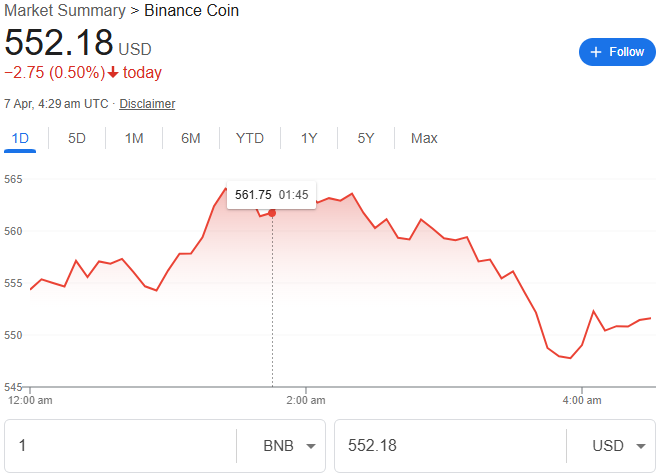Click the red down arrow price indicator

(113, 72)
